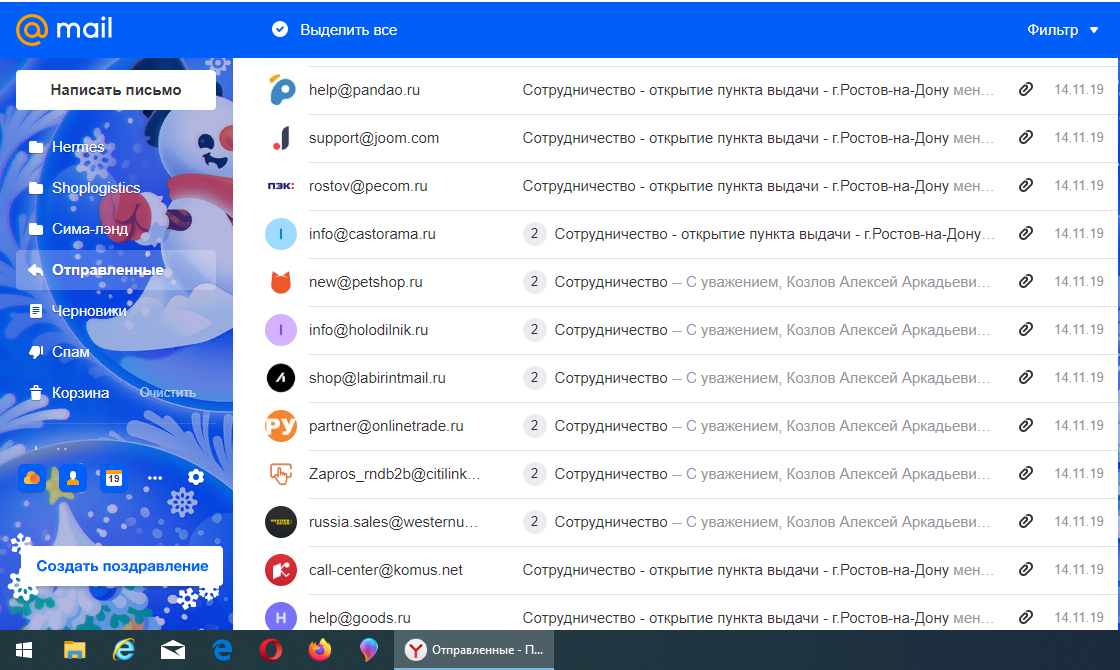
Task: Expand thread counter 2 in info@castorama.ru row
Action: click(x=534, y=234)
